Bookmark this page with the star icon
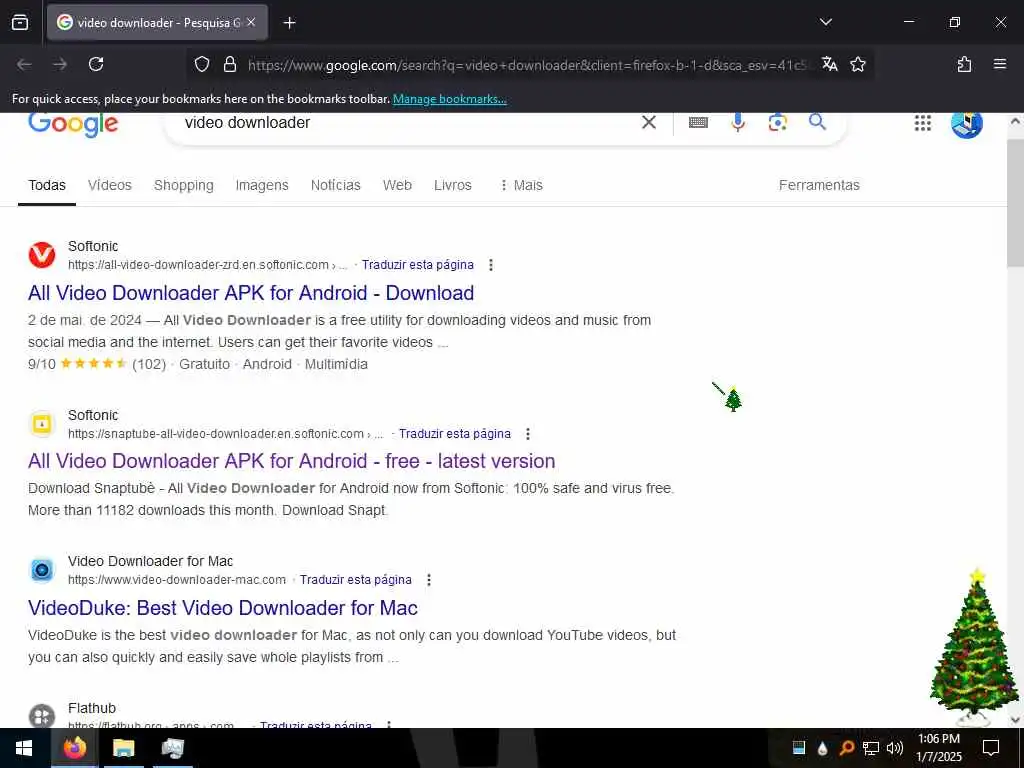The height and width of the screenshot is (768, 1024). coord(857,64)
